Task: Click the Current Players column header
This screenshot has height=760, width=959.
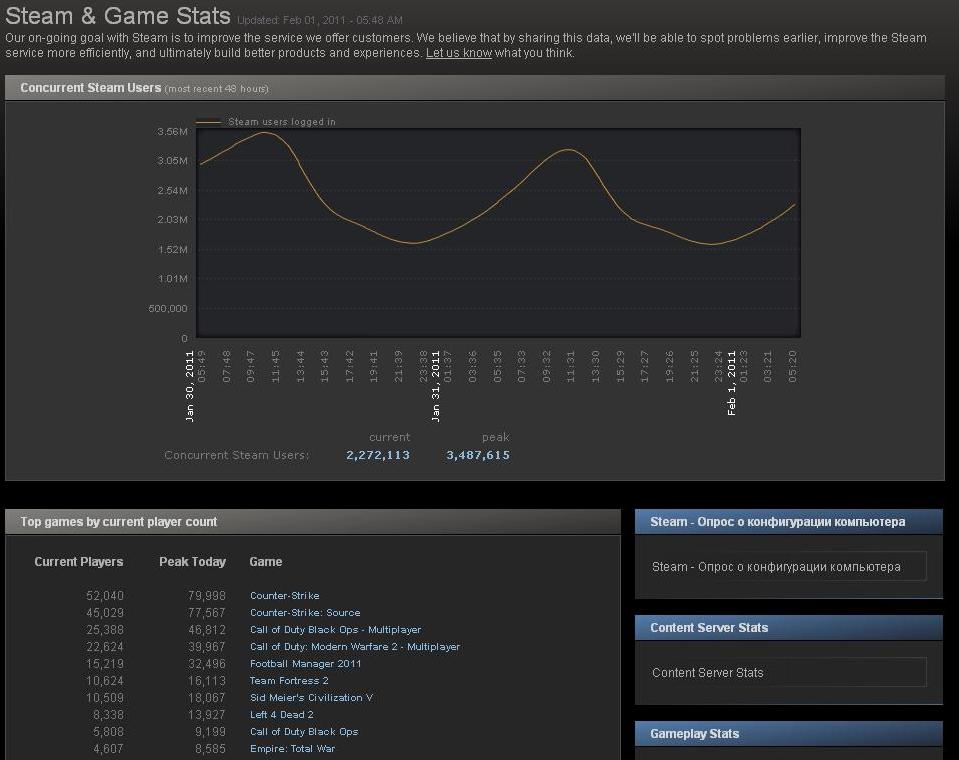Action: [x=79, y=562]
